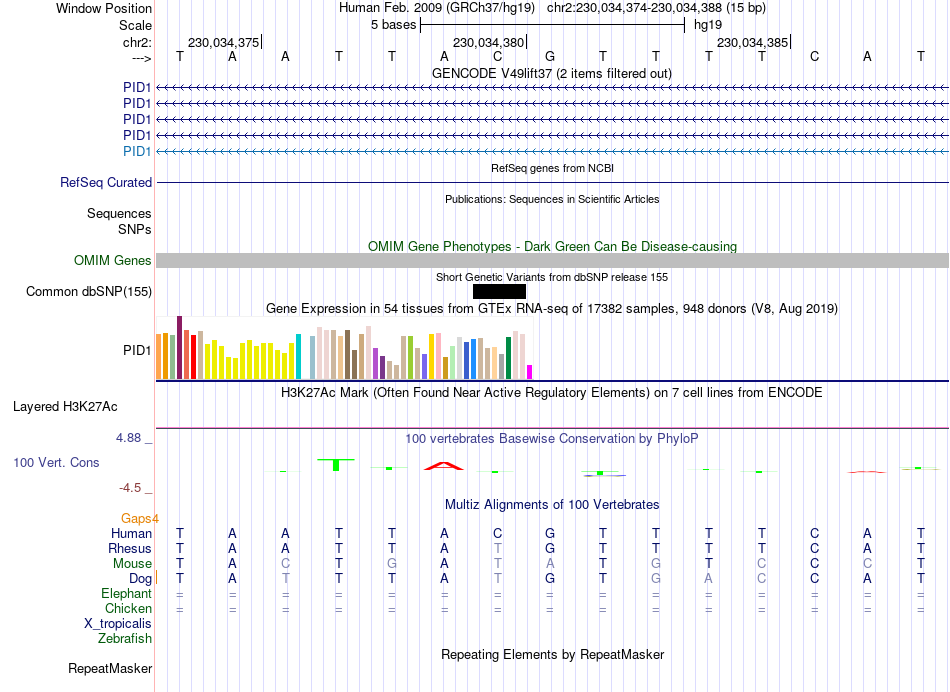
Task: Click the Zebrafish alignment row label
Action: point(125,639)
